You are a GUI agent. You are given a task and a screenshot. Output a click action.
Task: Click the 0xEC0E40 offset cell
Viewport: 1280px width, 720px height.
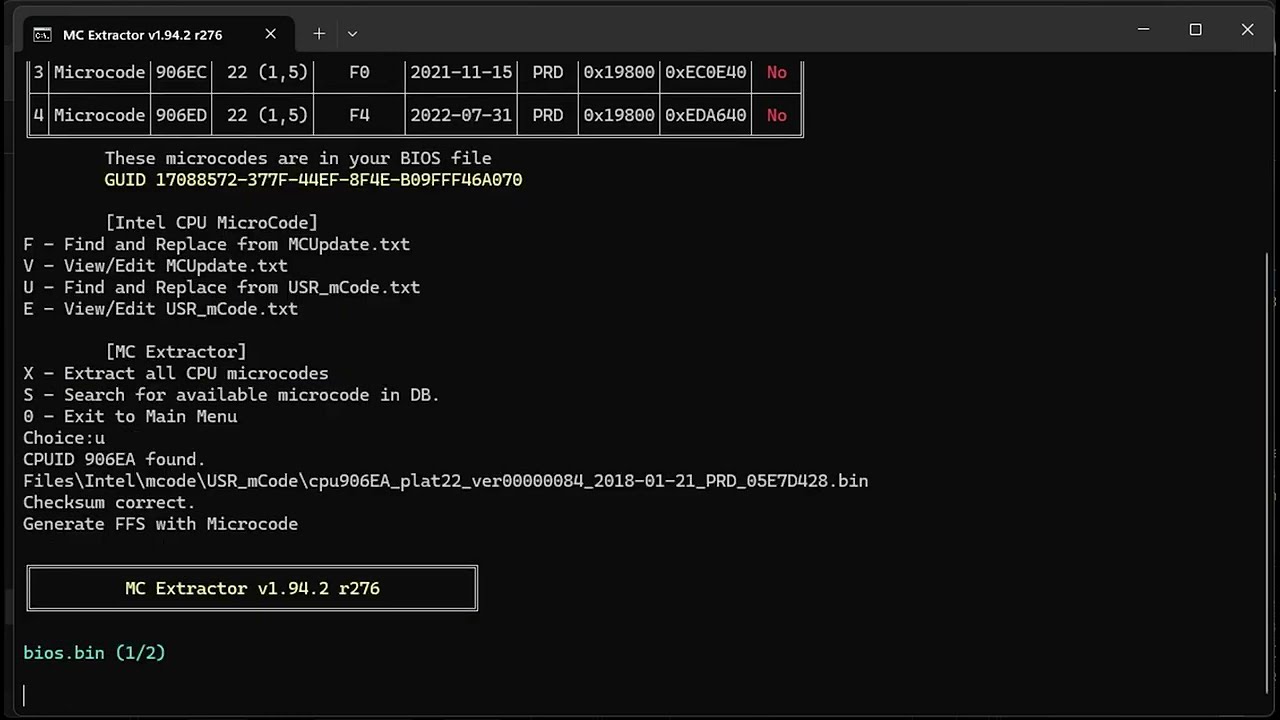click(706, 72)
